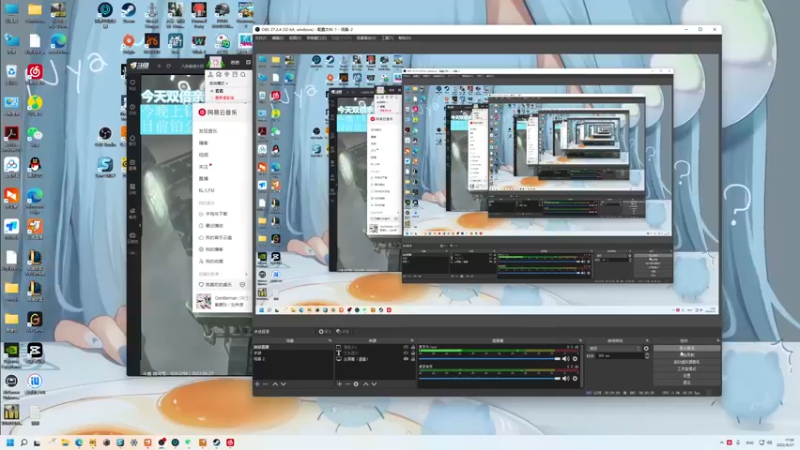Collapse the QQ contact group arrow
The width and height of the screenshot is (800, 450).
tap(212, 91)
